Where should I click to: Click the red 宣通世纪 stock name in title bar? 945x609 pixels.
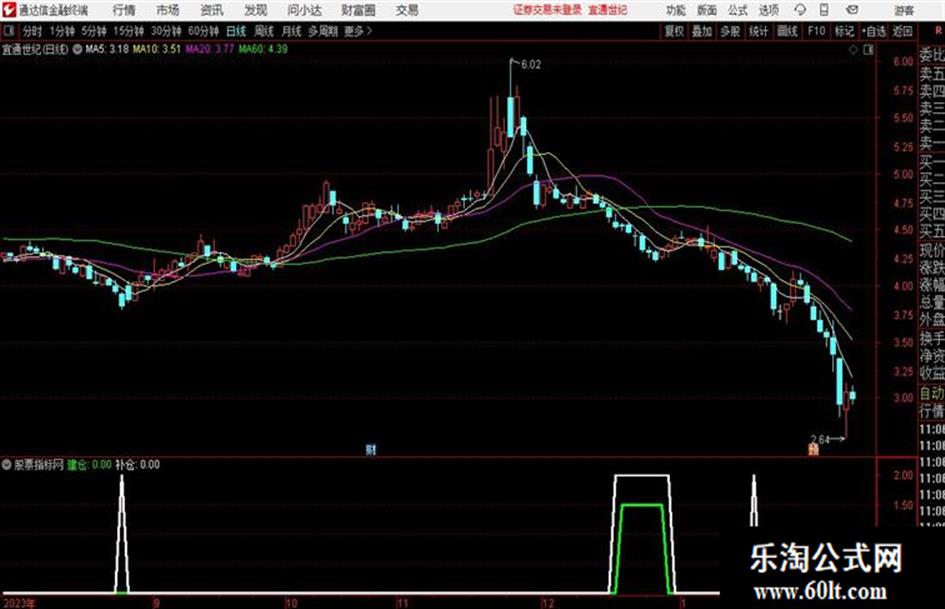pos(608,10)
